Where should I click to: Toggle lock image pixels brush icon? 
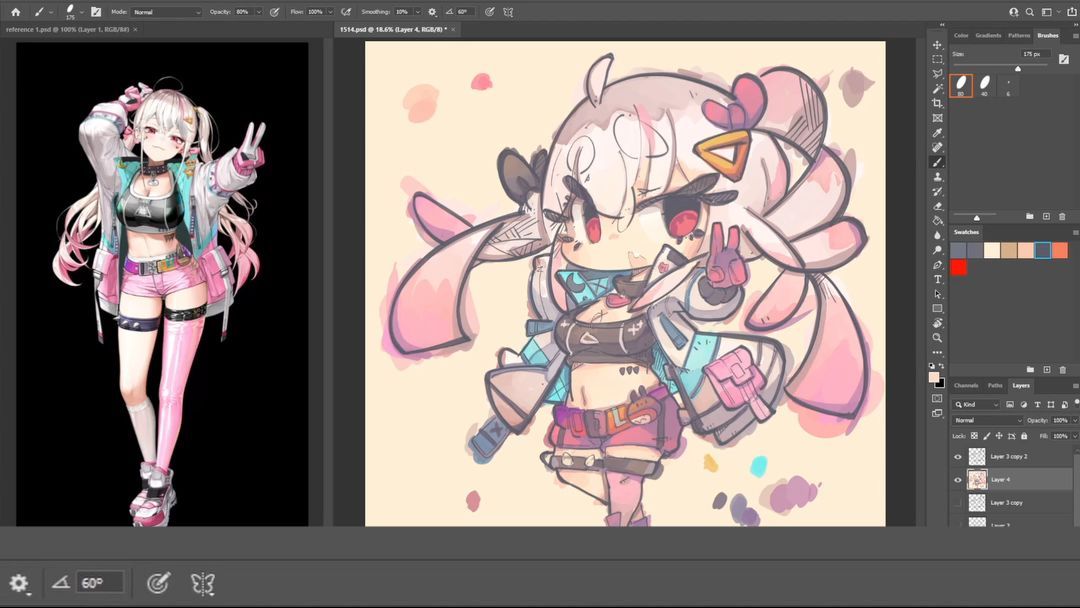coord(986,436)
